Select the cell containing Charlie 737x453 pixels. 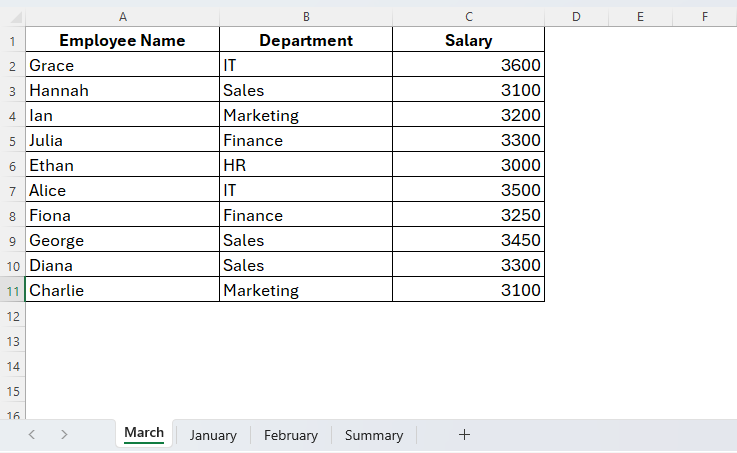123,290
